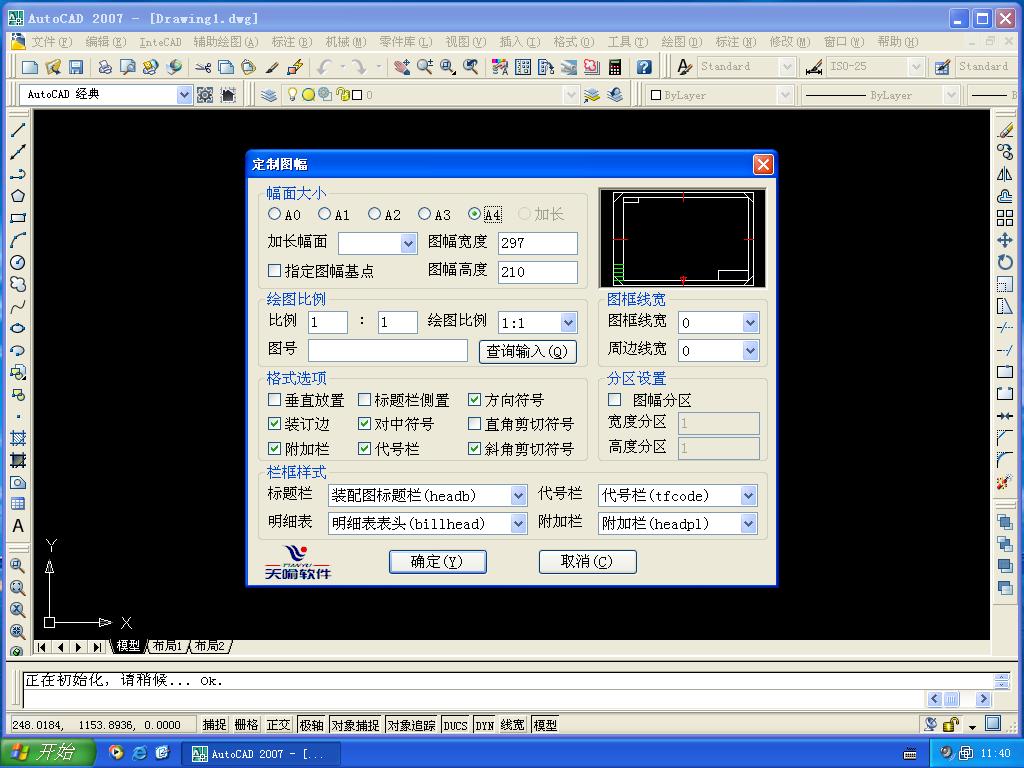This screenshot has height=768, width=1024.
Task: Click the 图号 input field
Action: pos(388,351)
